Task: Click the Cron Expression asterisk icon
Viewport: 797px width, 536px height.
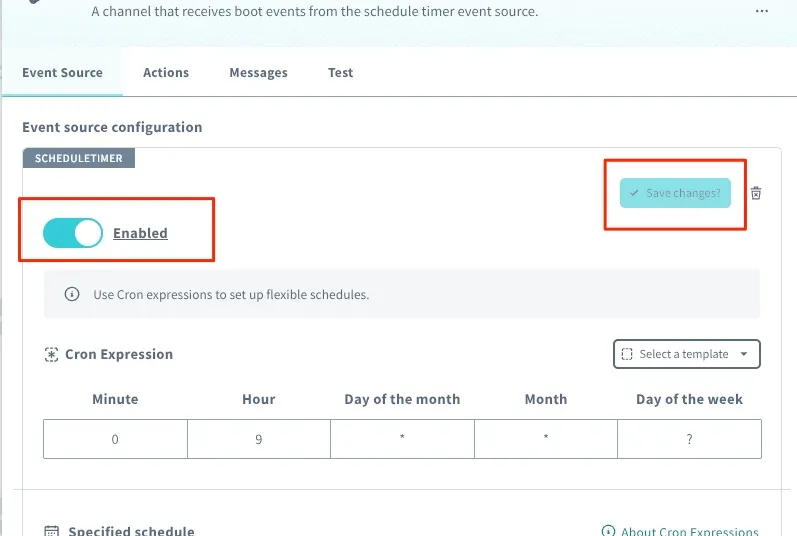Action: (51, 354)
